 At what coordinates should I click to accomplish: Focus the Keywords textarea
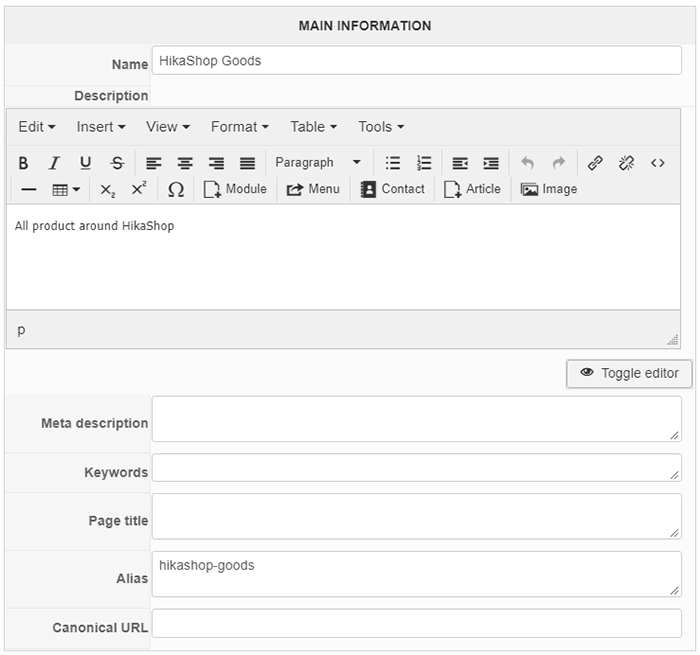pos(417,468)
